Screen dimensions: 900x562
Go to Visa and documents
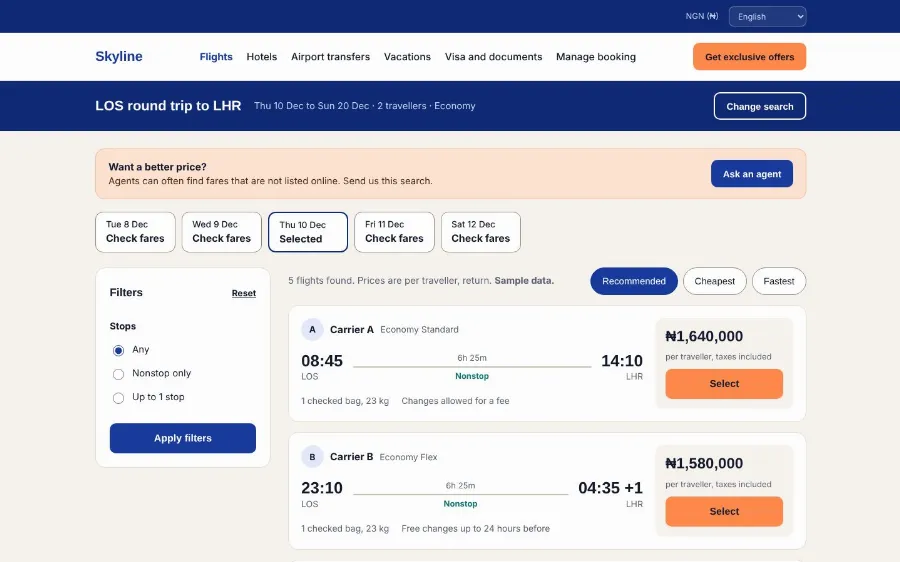(x=494, y=57)
